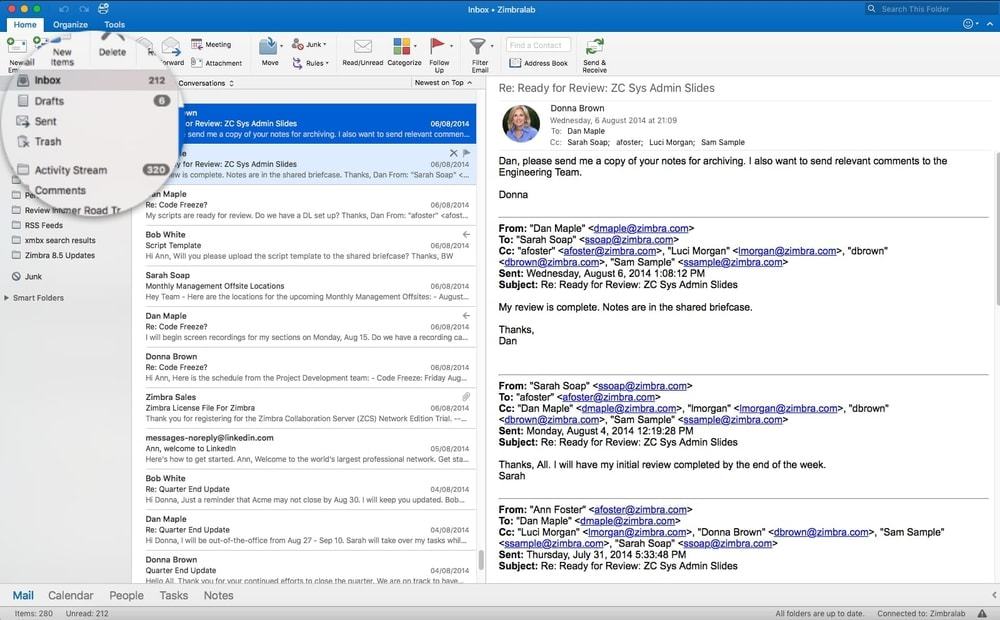The height and width of the screenshot is (620, 1000).
Task: Open the Zimbra 8.5 Updates folder
Action: 54,255
